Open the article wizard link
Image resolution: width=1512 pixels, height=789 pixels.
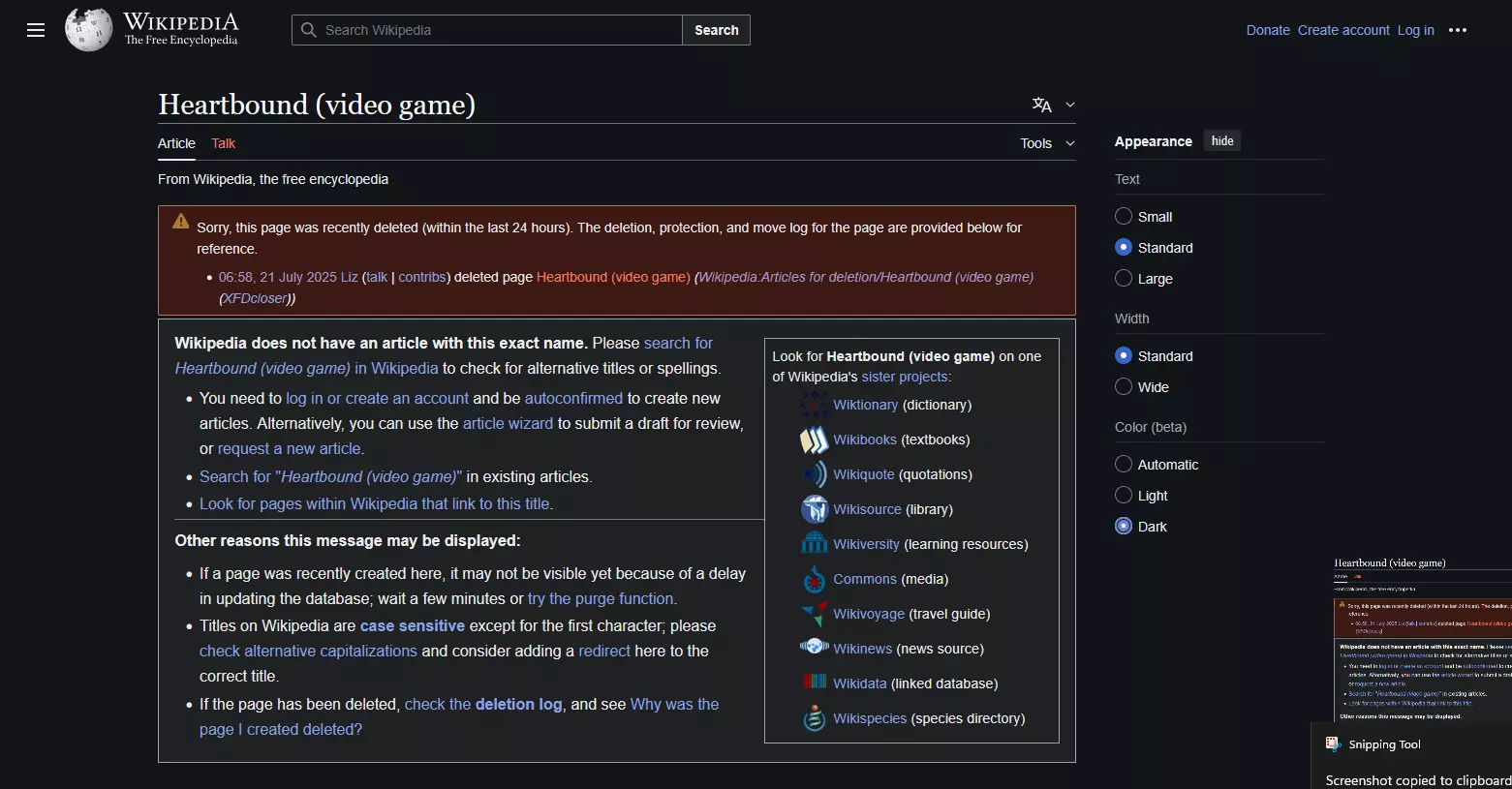coord(508,423)
